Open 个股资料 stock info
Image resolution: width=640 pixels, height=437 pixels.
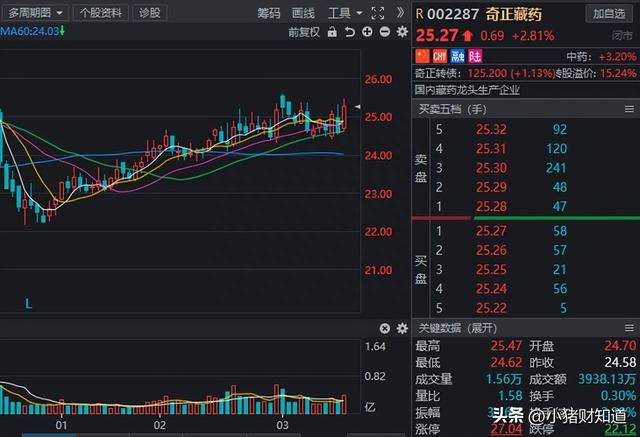click(101, 13)
